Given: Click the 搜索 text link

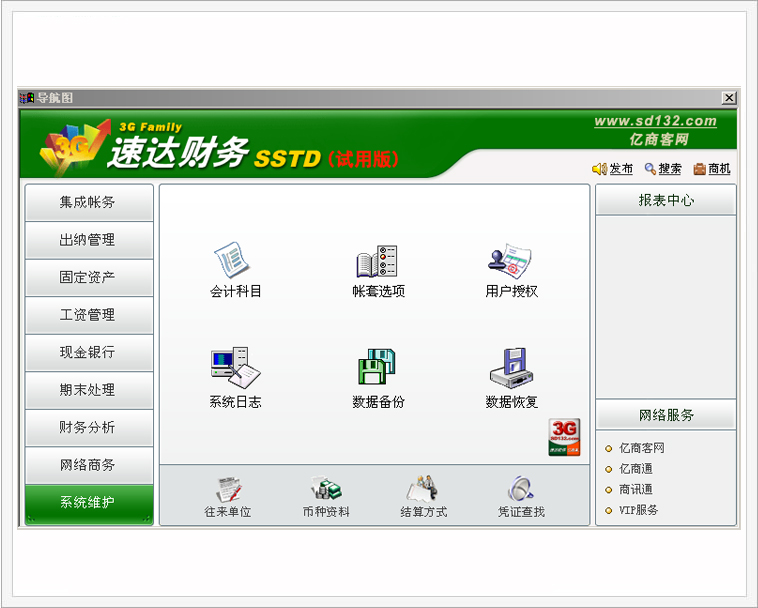Looking at the screenshot, I should 670,169.
